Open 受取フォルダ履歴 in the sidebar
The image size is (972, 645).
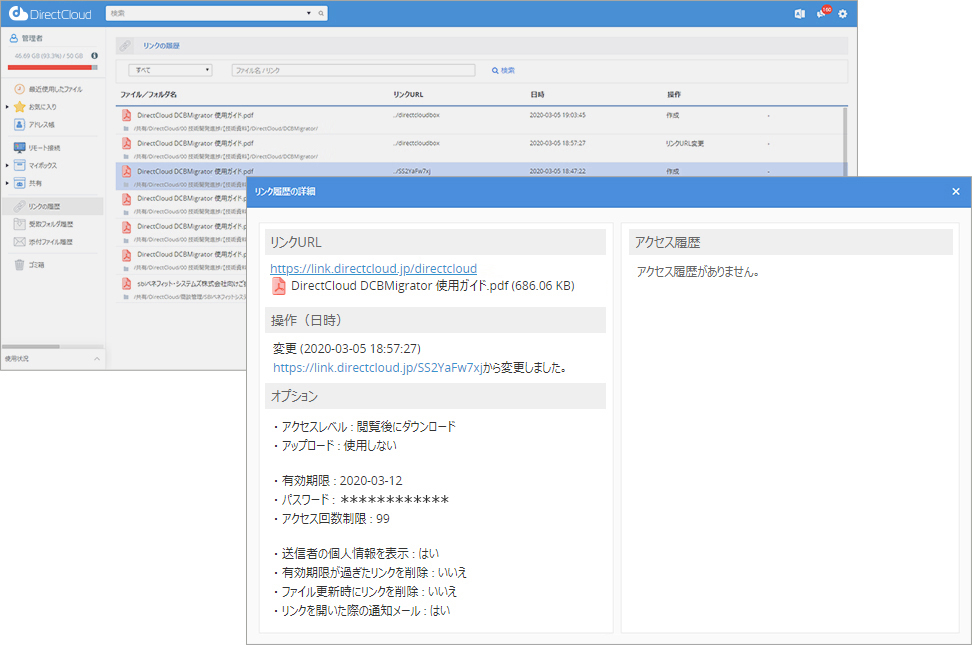[51, 224]
